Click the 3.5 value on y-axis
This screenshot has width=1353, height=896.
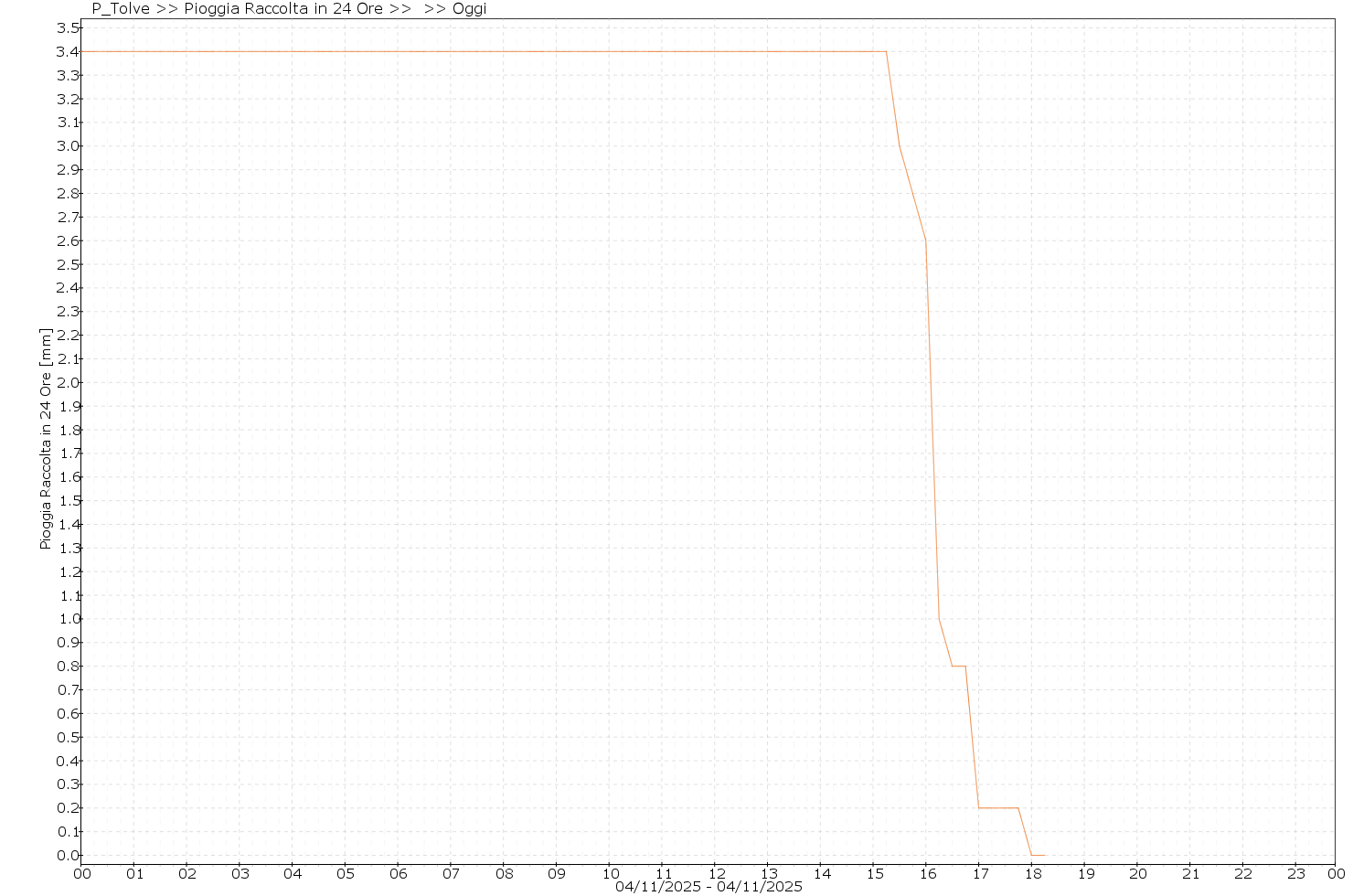[67, 28]
